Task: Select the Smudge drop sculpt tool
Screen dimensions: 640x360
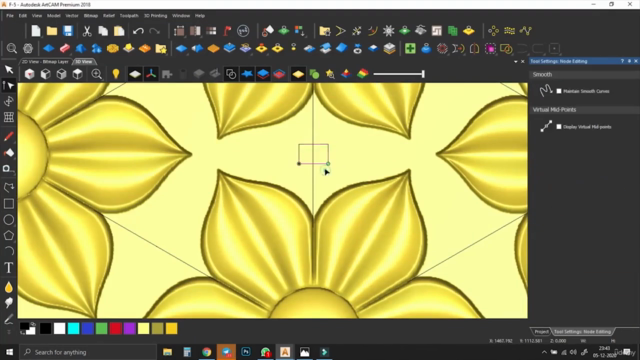Action: click(x=9, y=287)
